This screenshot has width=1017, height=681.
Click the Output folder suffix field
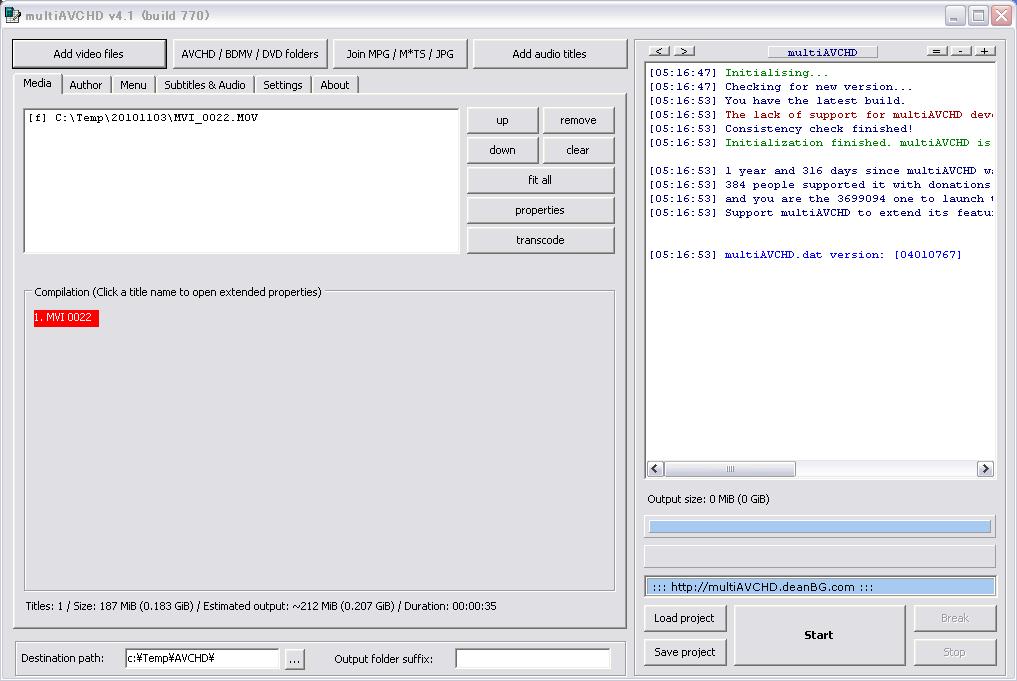coord(532,658)
